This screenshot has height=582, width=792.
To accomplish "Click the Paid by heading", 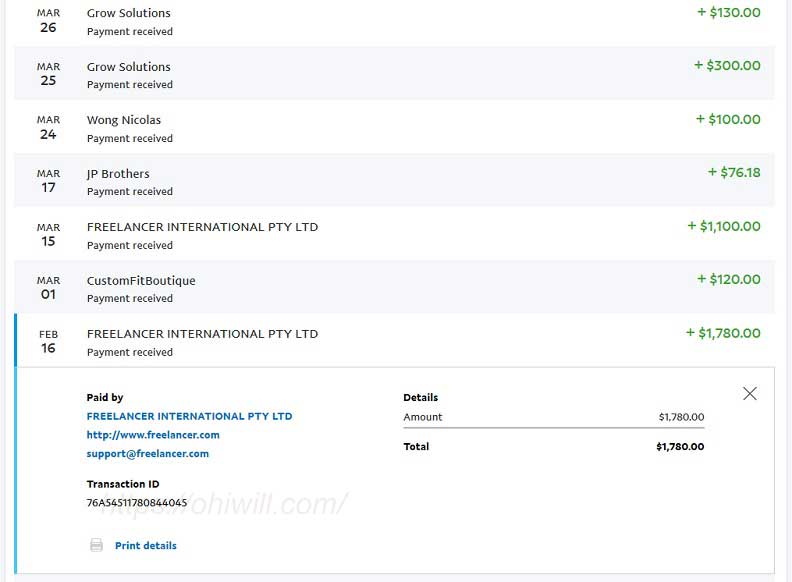I will point(105,398).
